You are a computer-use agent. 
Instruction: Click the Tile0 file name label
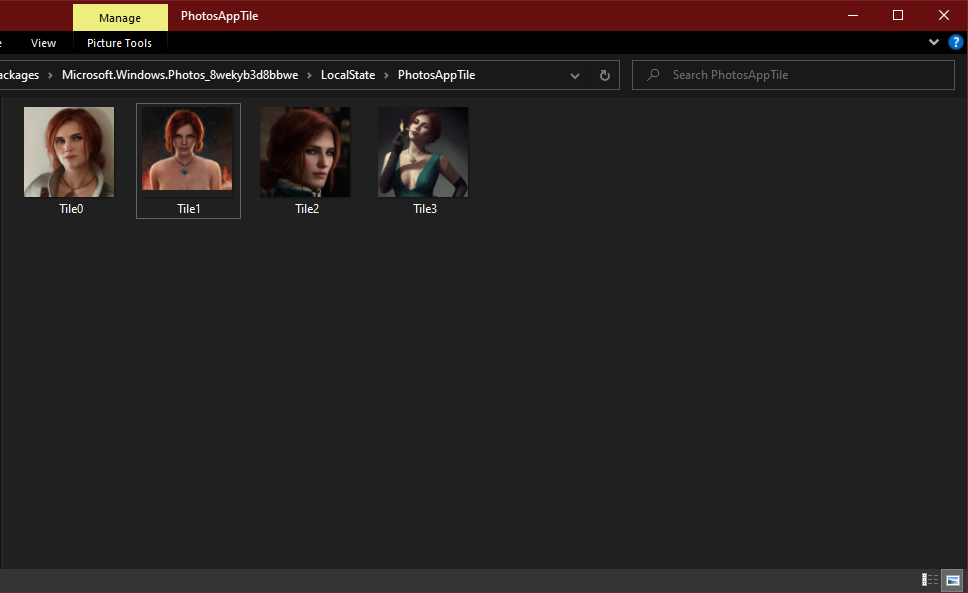click(71, 209)
